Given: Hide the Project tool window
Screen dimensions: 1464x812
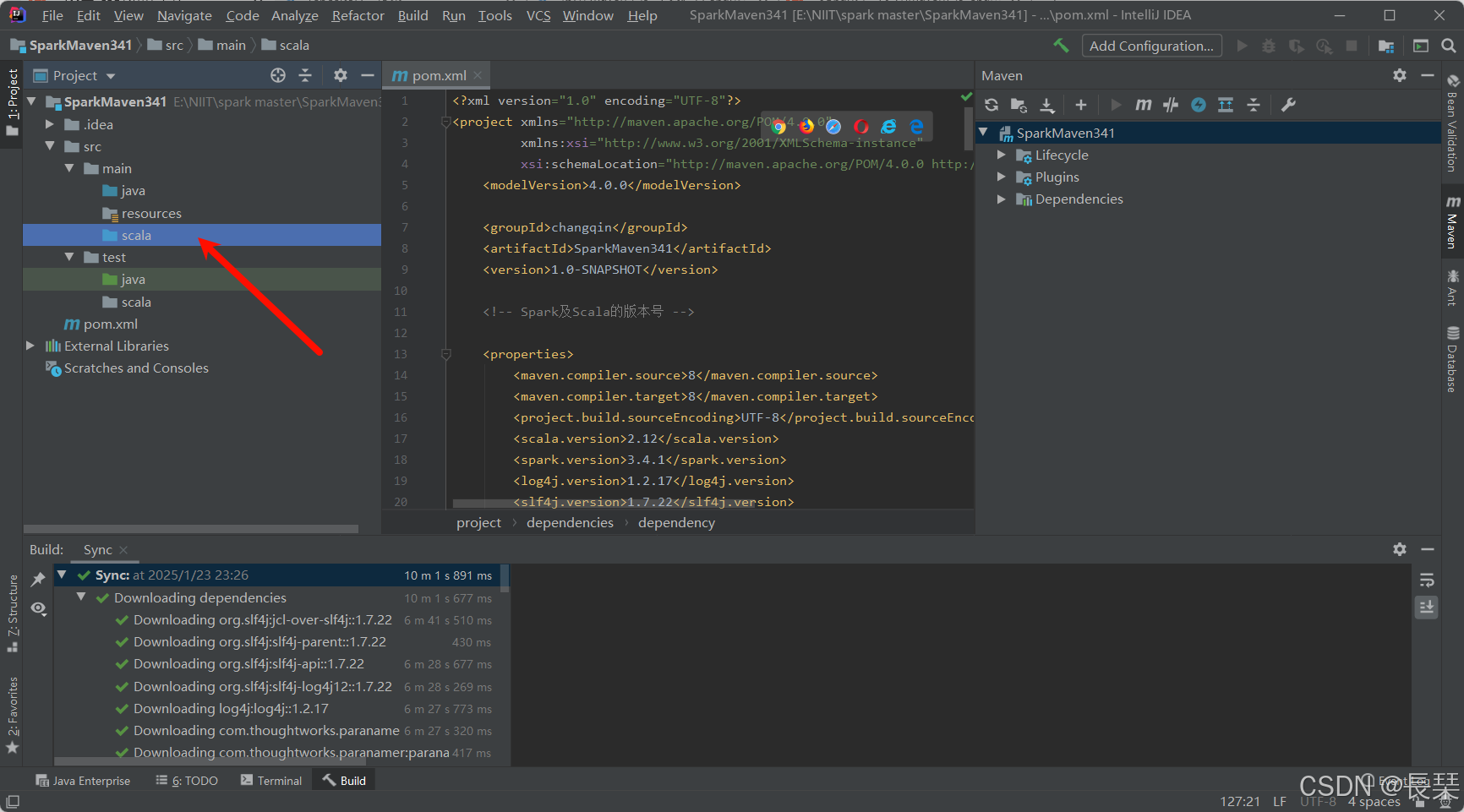Looking at the screenshot, I should point(367,75).
